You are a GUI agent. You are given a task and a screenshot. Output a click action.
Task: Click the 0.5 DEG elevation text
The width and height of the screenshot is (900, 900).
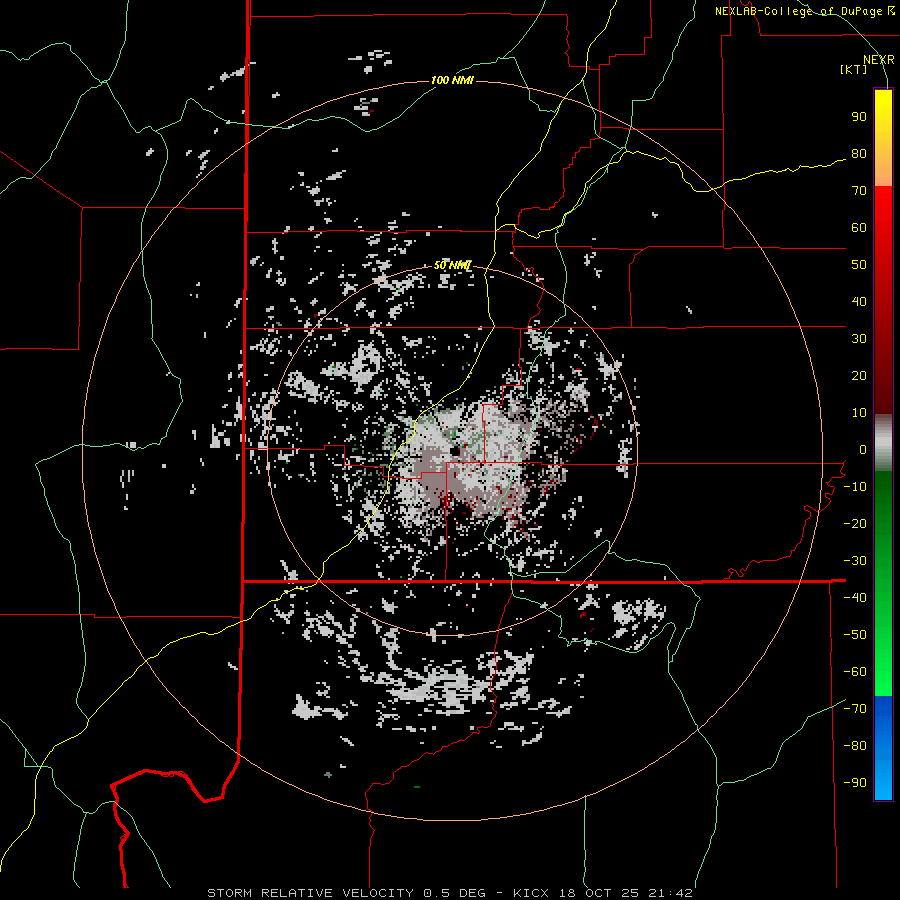coord(455,893)
